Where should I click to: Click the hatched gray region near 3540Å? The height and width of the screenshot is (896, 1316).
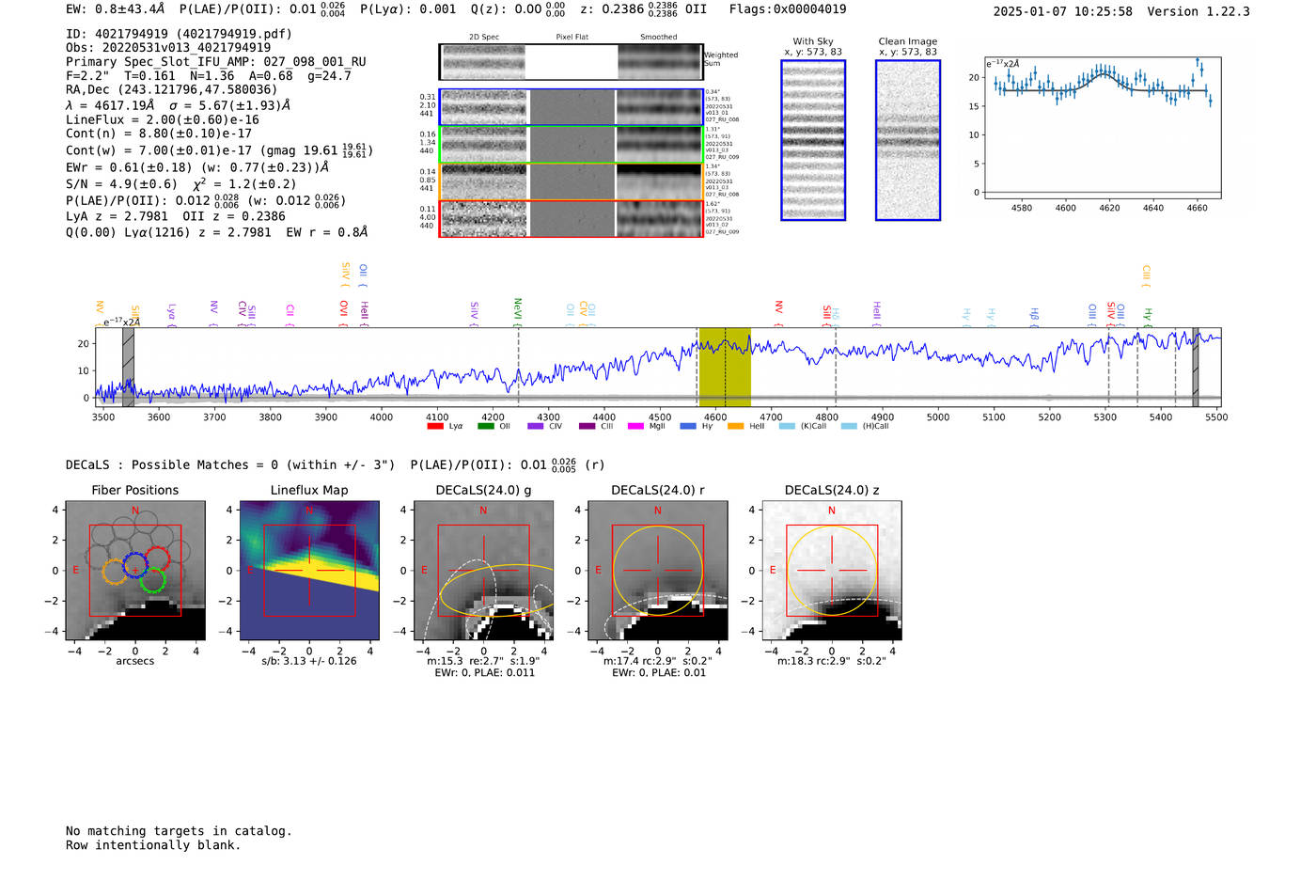[x=128, y=367]
